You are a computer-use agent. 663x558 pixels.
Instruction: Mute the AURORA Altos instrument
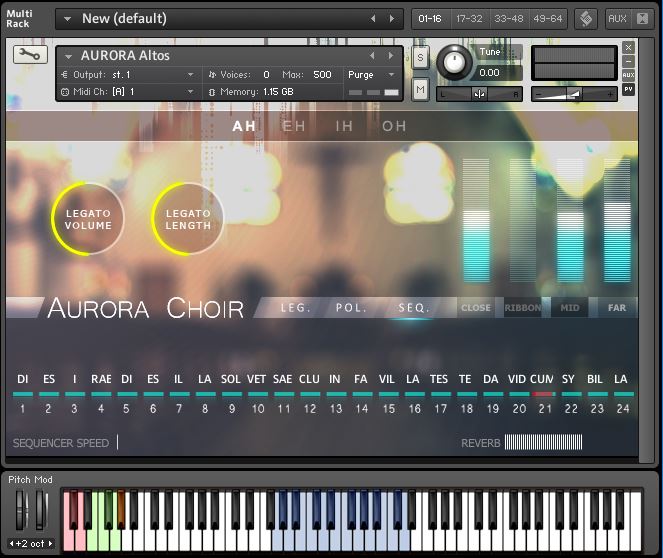(x=420, y=90)
